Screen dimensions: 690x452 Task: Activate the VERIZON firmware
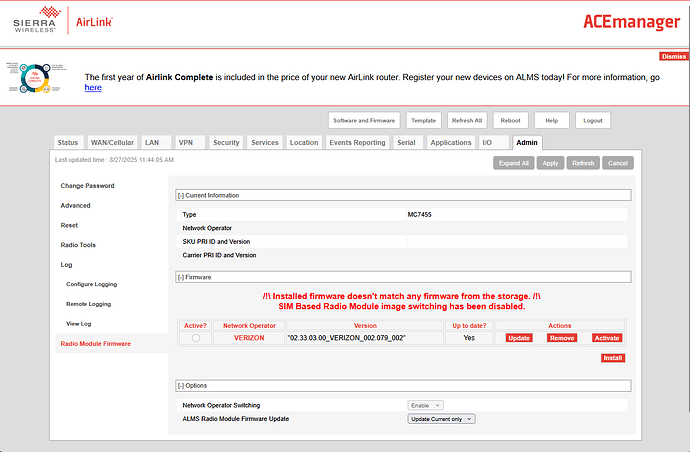(x=607, y=338)
